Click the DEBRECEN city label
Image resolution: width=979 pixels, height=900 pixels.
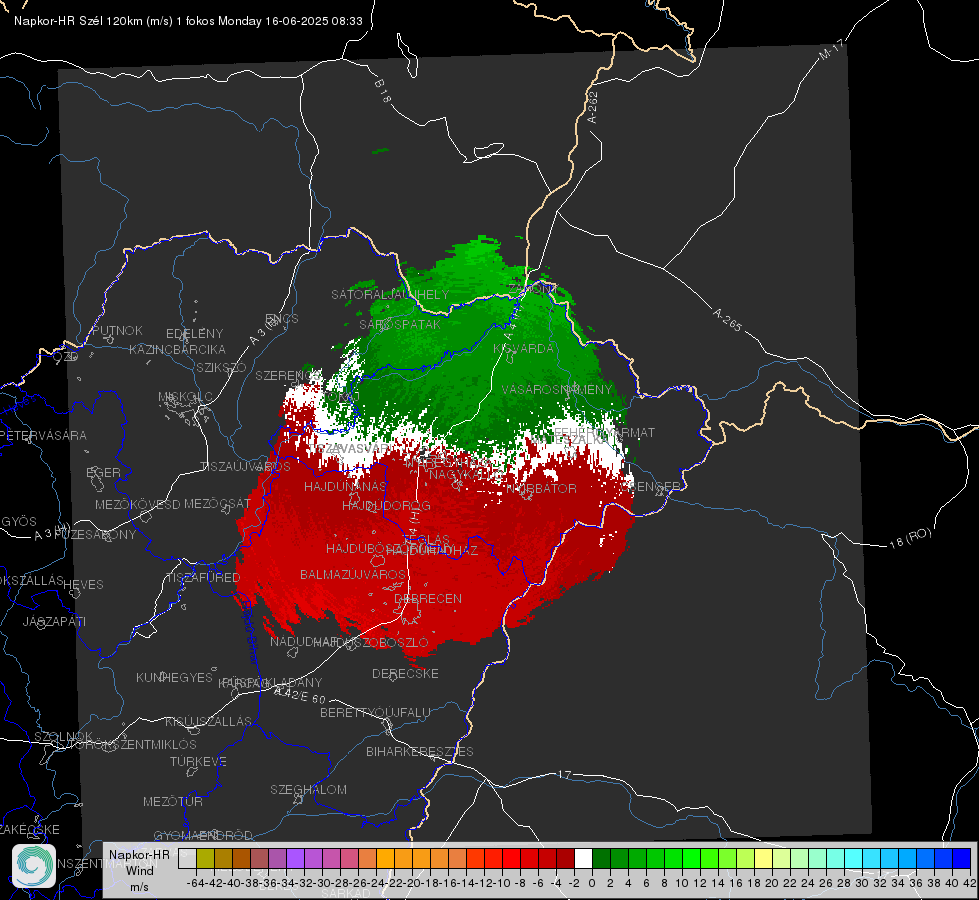[x=428, y=598]
